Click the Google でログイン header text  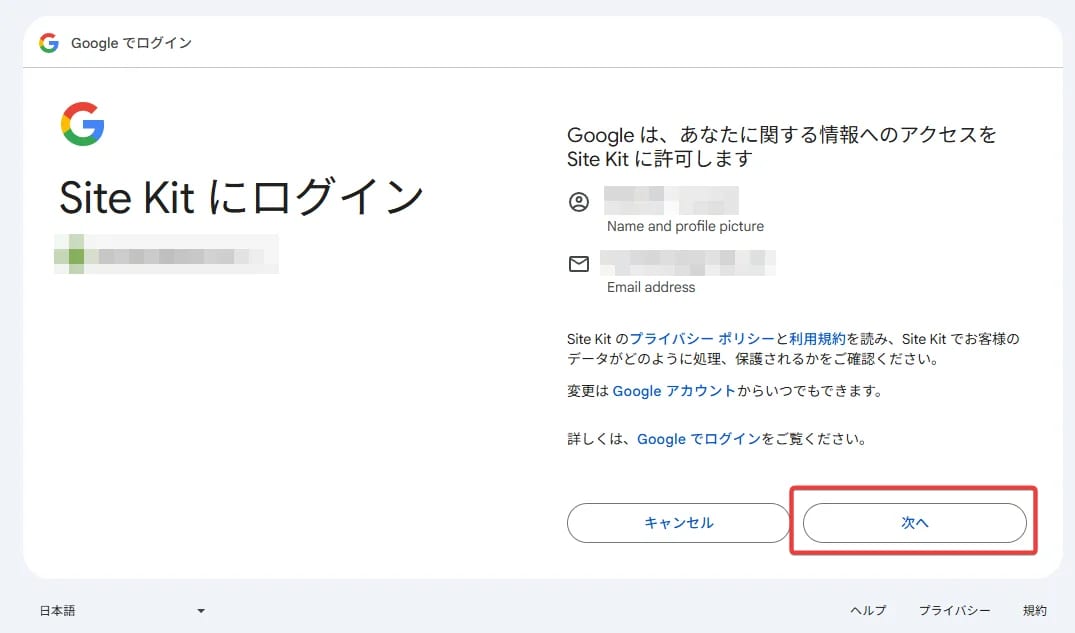(x=130, y=43)
